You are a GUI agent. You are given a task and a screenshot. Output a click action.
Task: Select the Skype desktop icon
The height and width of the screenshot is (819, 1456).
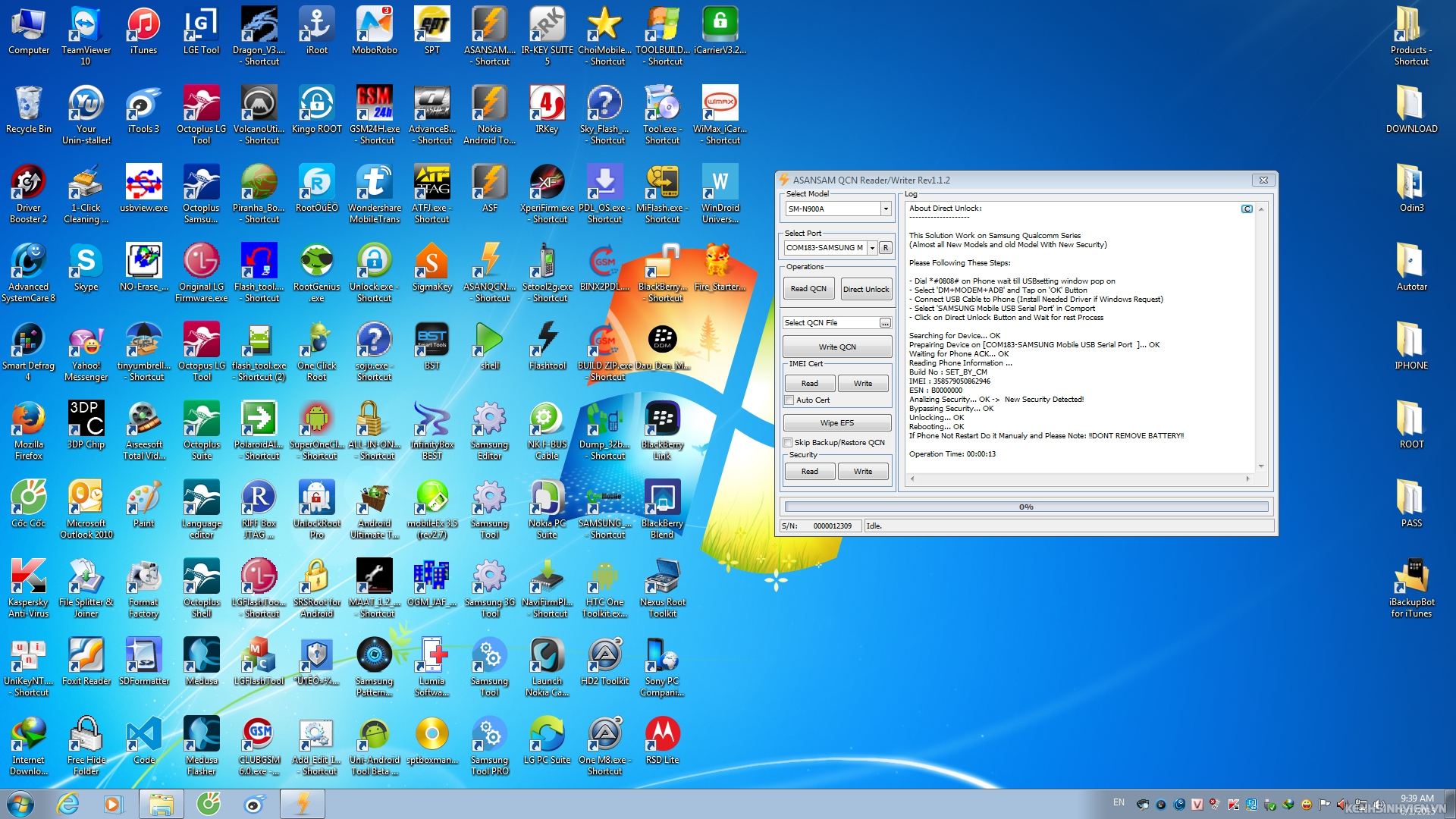pos(86,267)
